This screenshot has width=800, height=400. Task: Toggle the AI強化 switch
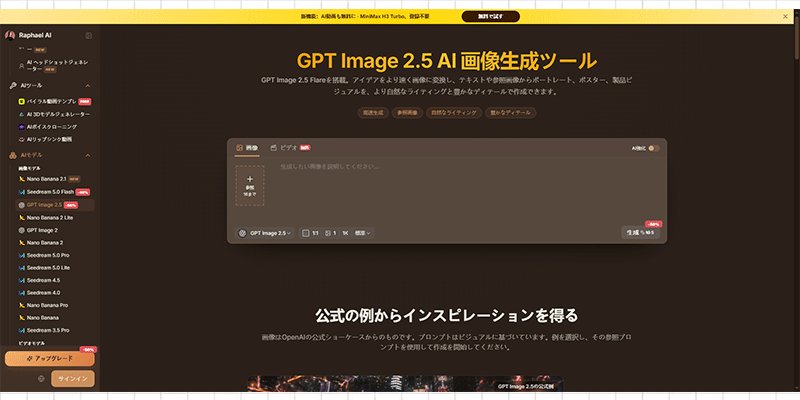654,148
